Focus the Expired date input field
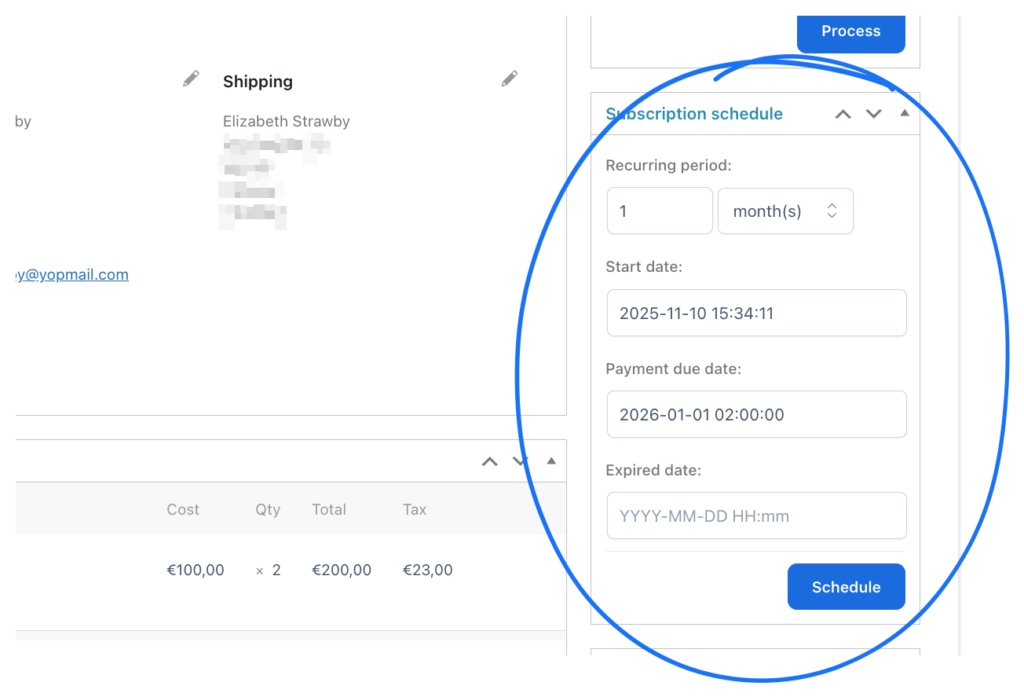The height and width of the screenshot is (697, 1024). pos(756,516)
